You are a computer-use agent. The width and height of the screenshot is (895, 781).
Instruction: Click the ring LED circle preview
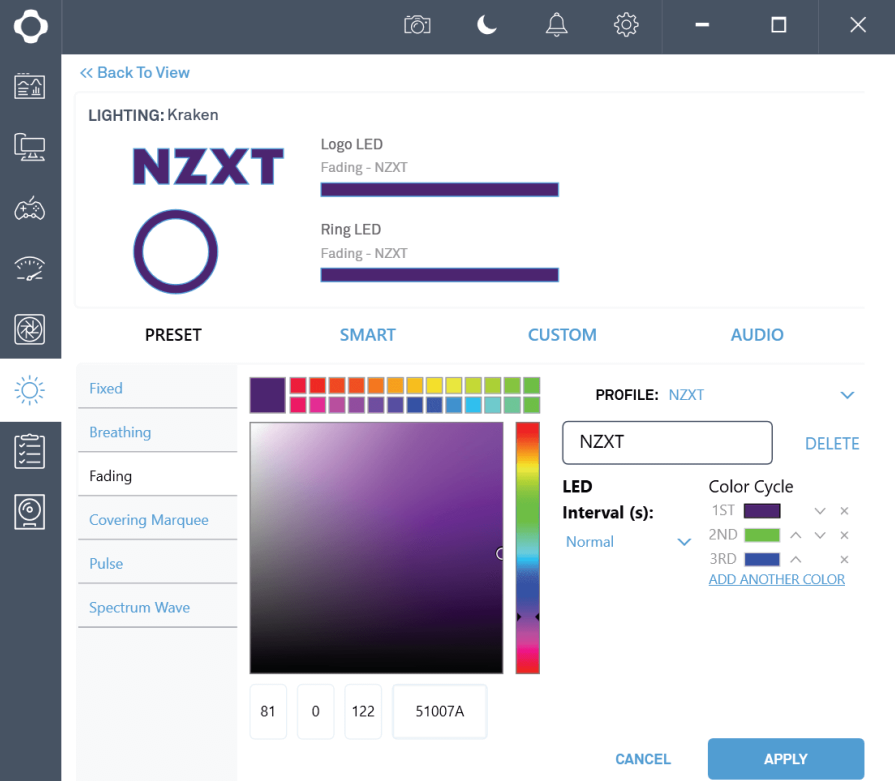(176, 252)
